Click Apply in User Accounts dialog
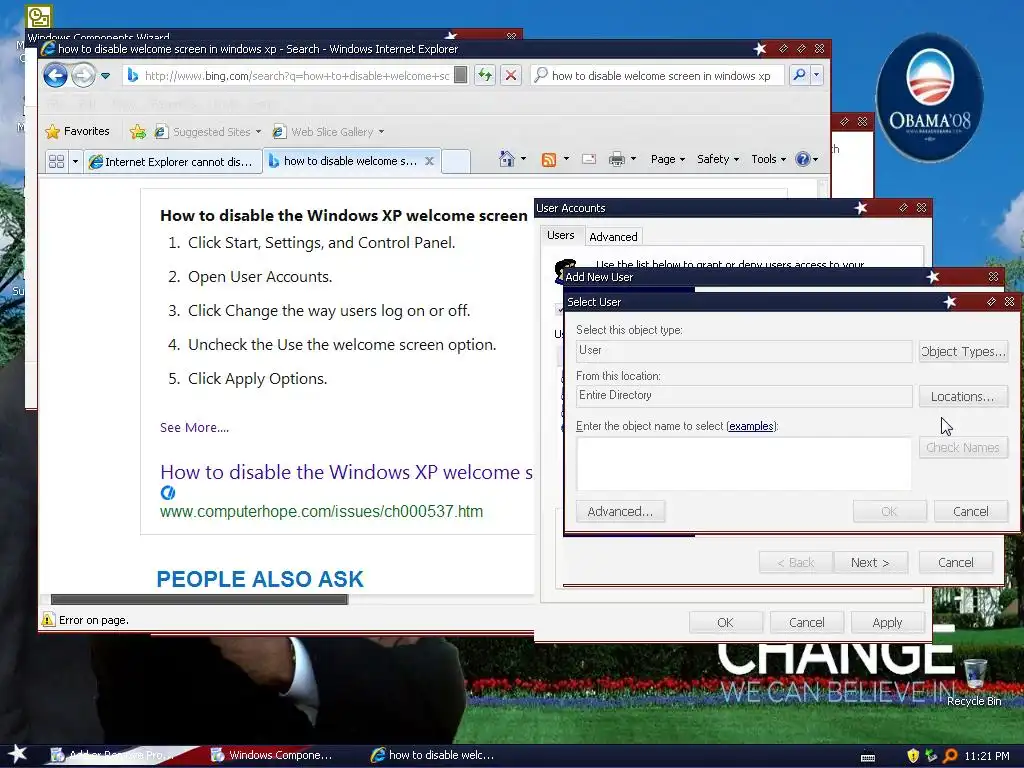 coord(888,622)
